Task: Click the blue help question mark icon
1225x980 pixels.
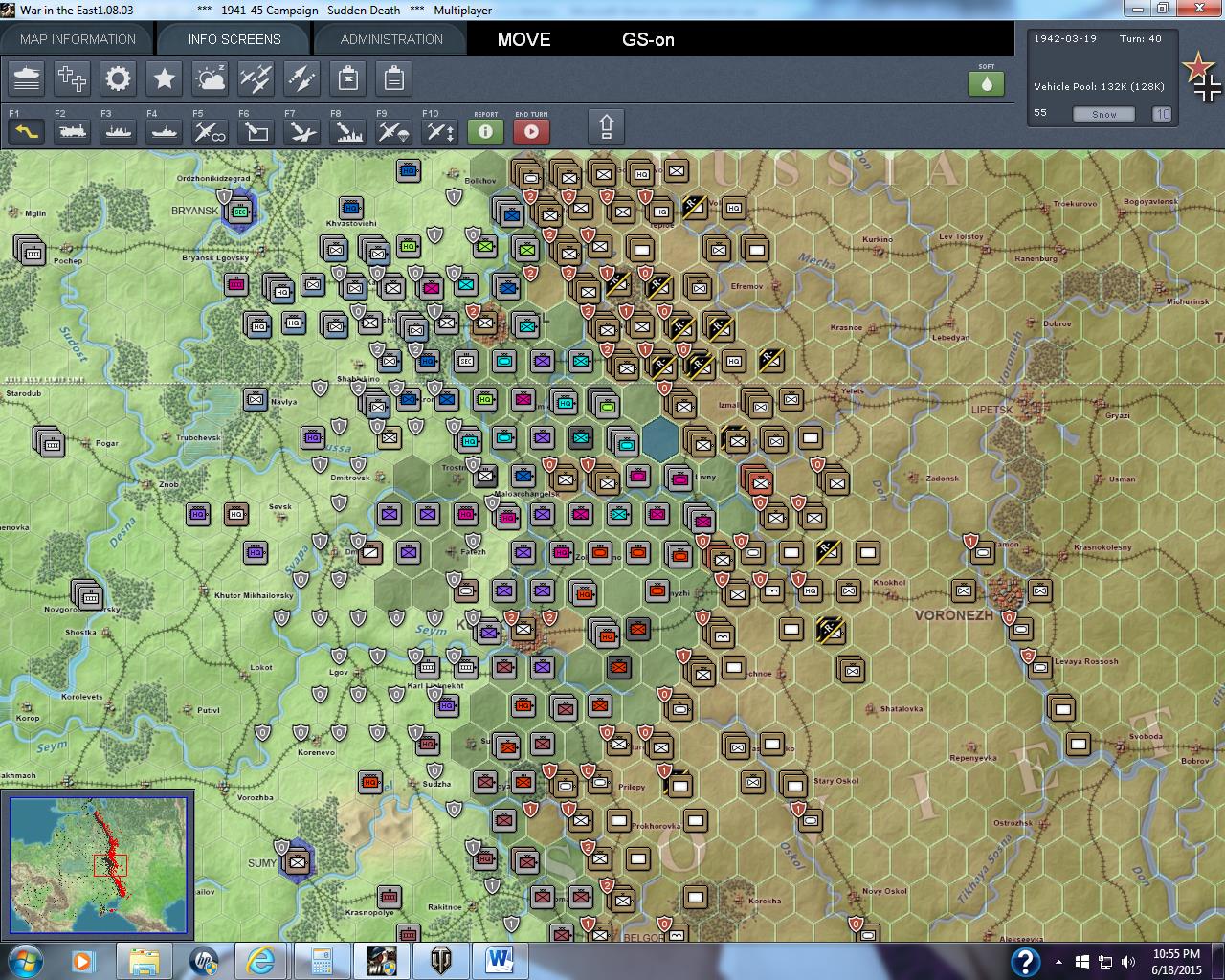Action: (x=1025, y=961)
